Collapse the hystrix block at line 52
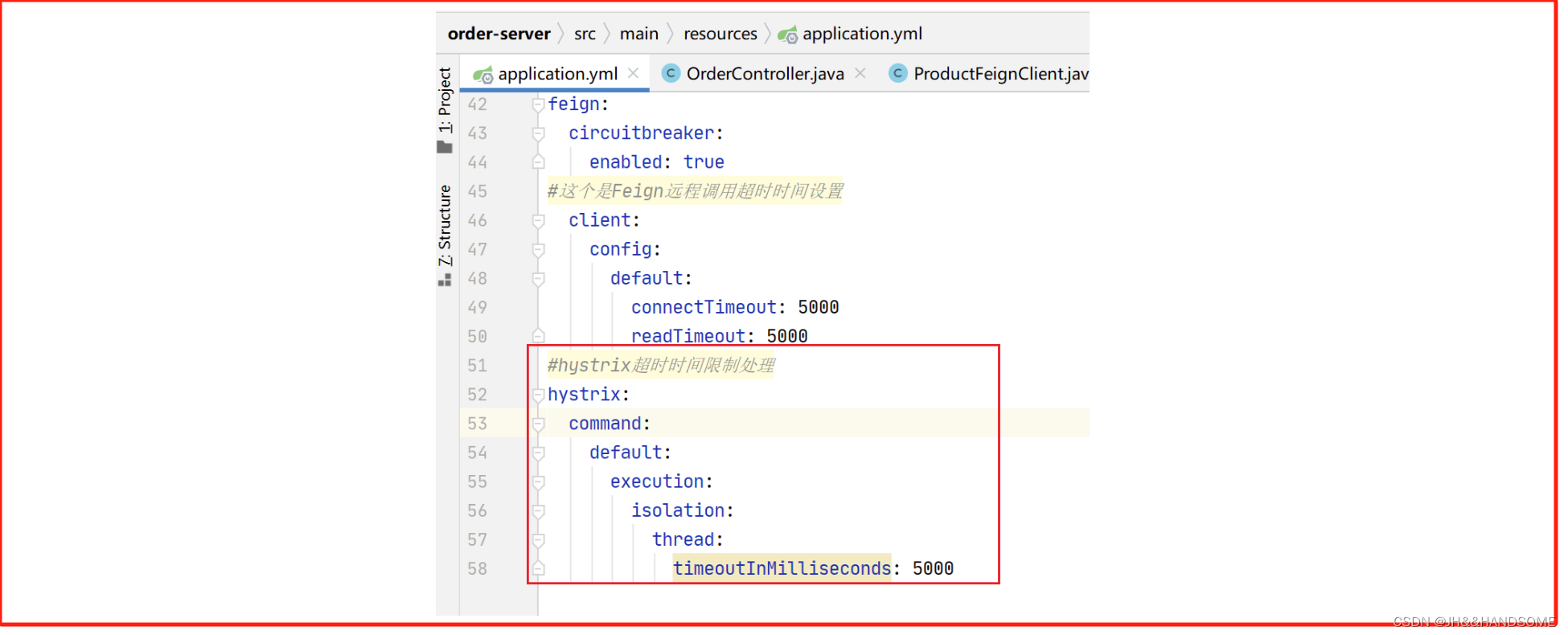 [538, 395]
